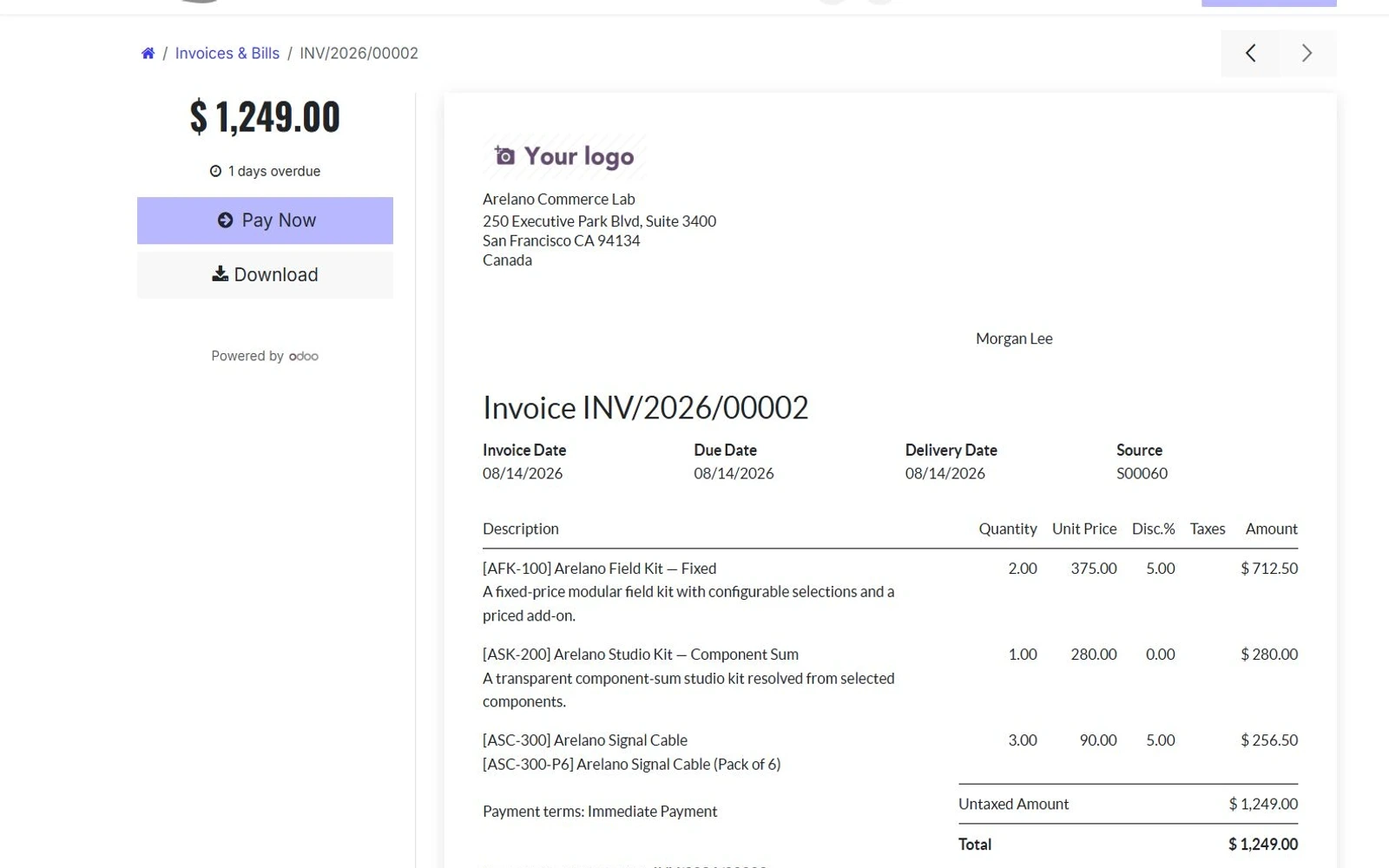This screenshot has height=868, width=1389.
Task: Click unit price 375.00
Action: pyautogui.click(x=1094, y=569)
